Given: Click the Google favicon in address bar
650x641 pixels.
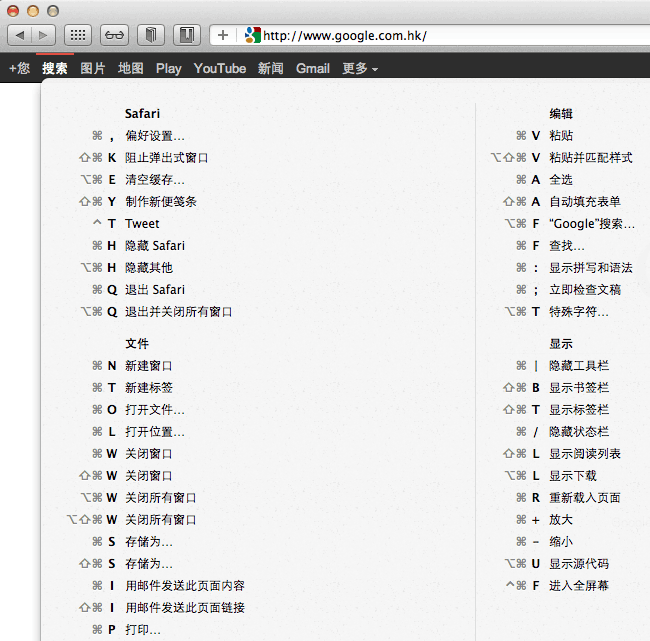Looking at the screenshot, I should pyautogui.click(x=252, y=35).
